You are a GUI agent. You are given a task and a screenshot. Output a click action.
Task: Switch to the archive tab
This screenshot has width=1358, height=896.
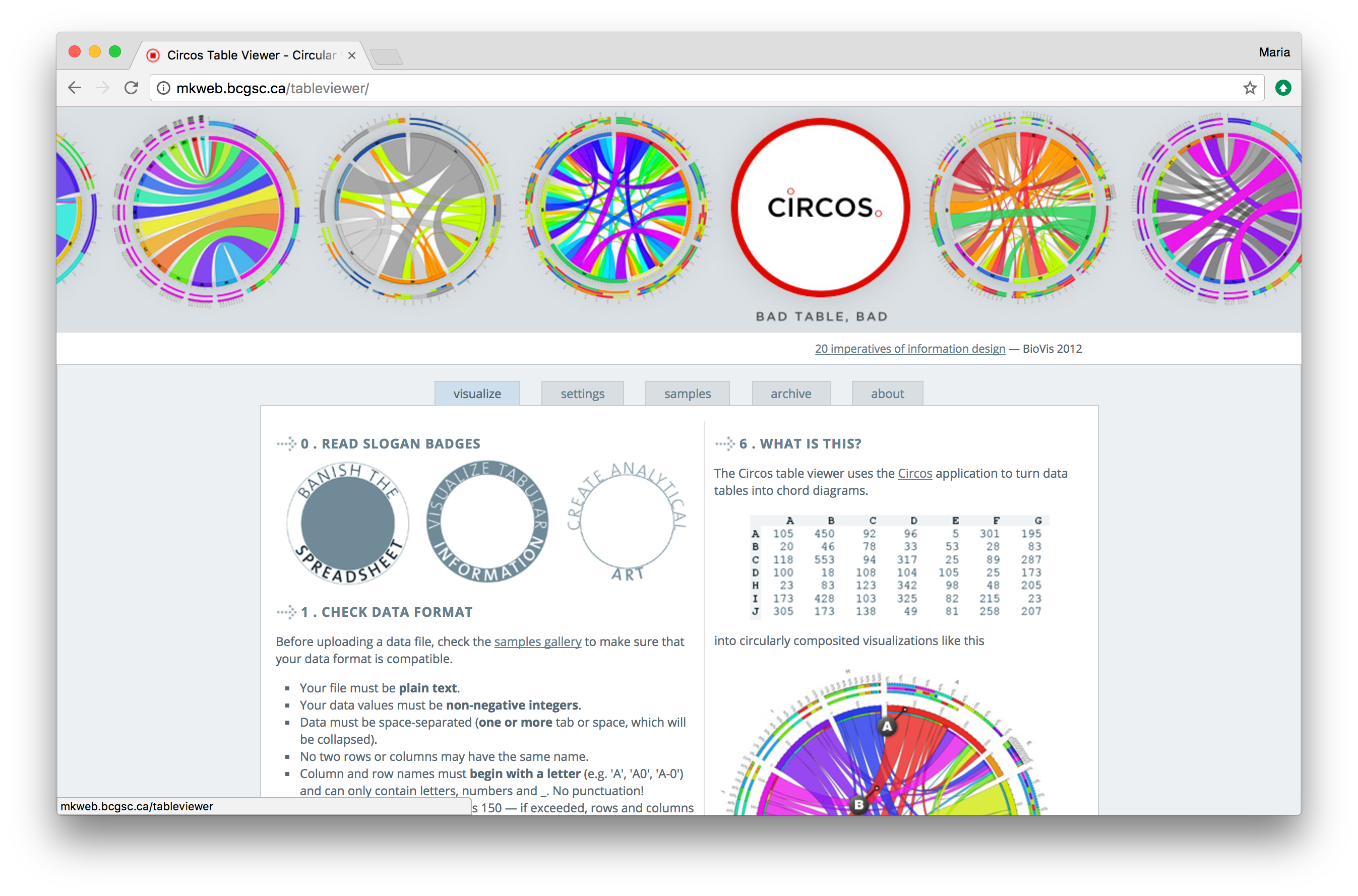point(790,393)
